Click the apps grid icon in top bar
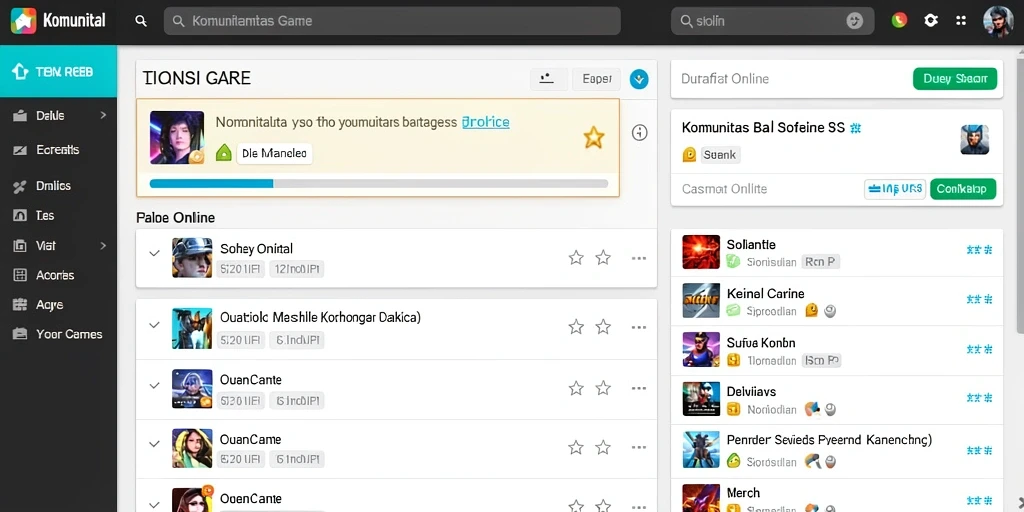The height and width of the screenshot is (512, 1024). click(961, 21)
